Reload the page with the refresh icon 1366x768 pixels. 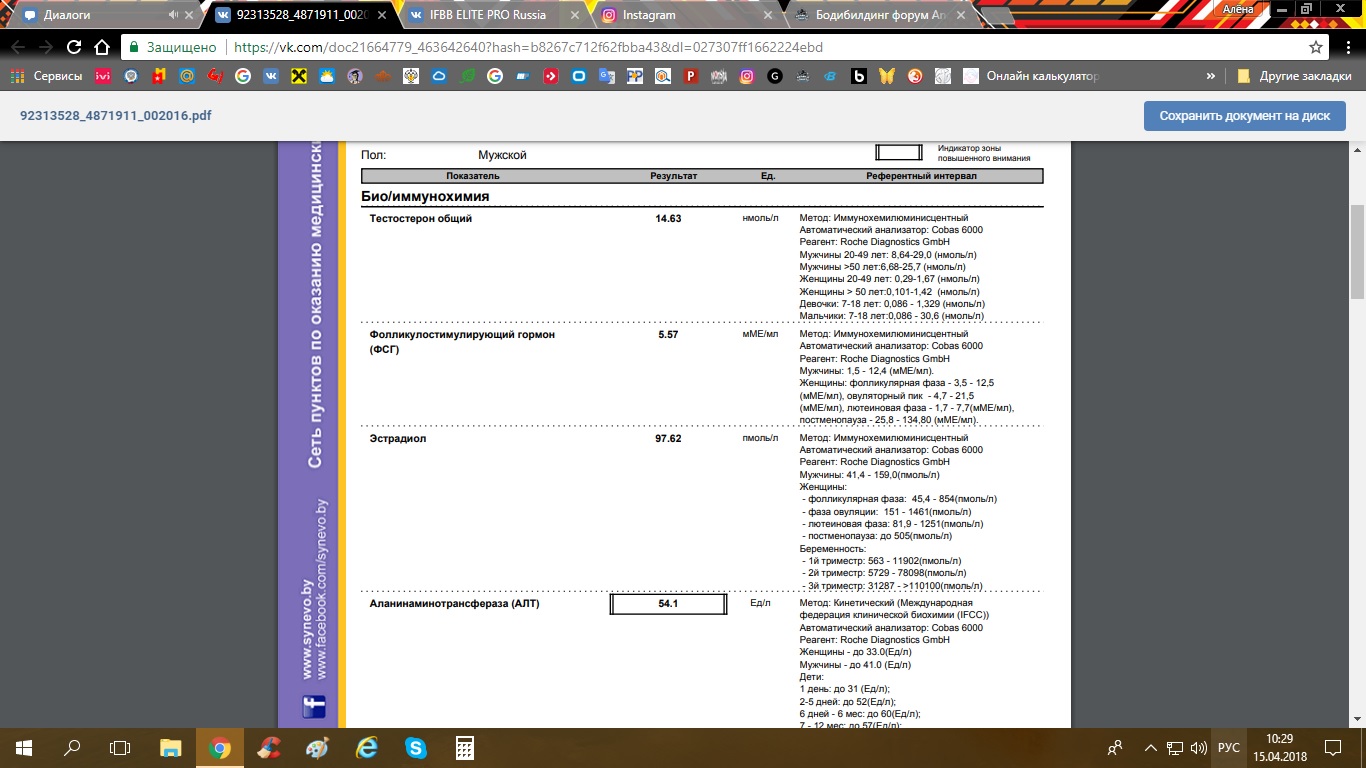click(x=73, y=47)
